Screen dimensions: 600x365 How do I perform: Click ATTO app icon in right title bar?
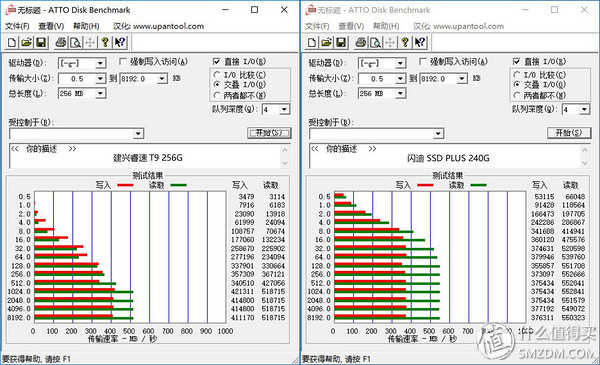coord(310,10)
